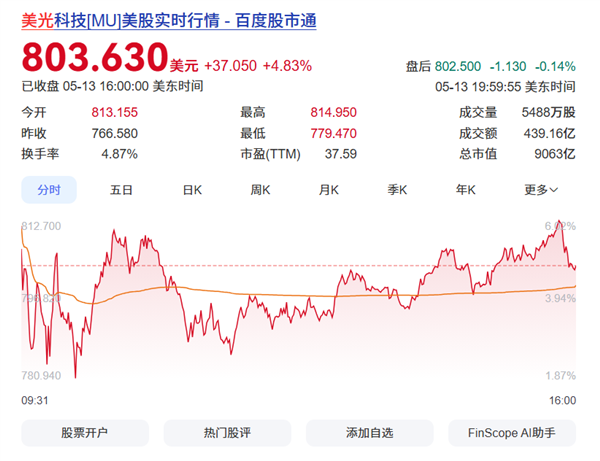The image size is (600, 461).
Task: Click the closing timestamp 已收盘 05-13 16:00:00
Action: (85, 86)
